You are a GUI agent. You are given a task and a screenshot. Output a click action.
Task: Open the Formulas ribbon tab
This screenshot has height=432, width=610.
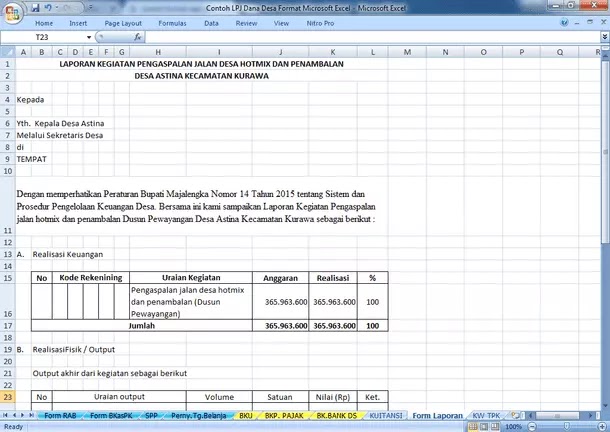pyautogui.click(x=172, y=23)
